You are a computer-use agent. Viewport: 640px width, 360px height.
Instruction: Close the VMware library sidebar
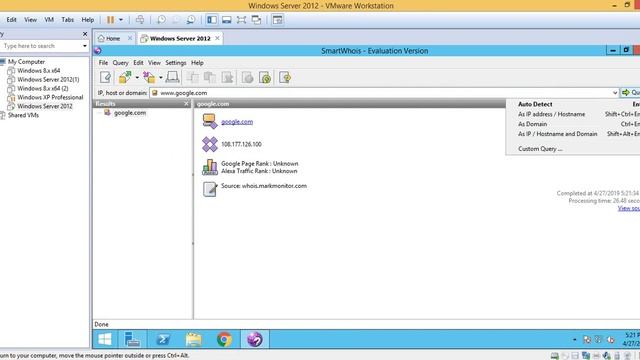point(85,34)
